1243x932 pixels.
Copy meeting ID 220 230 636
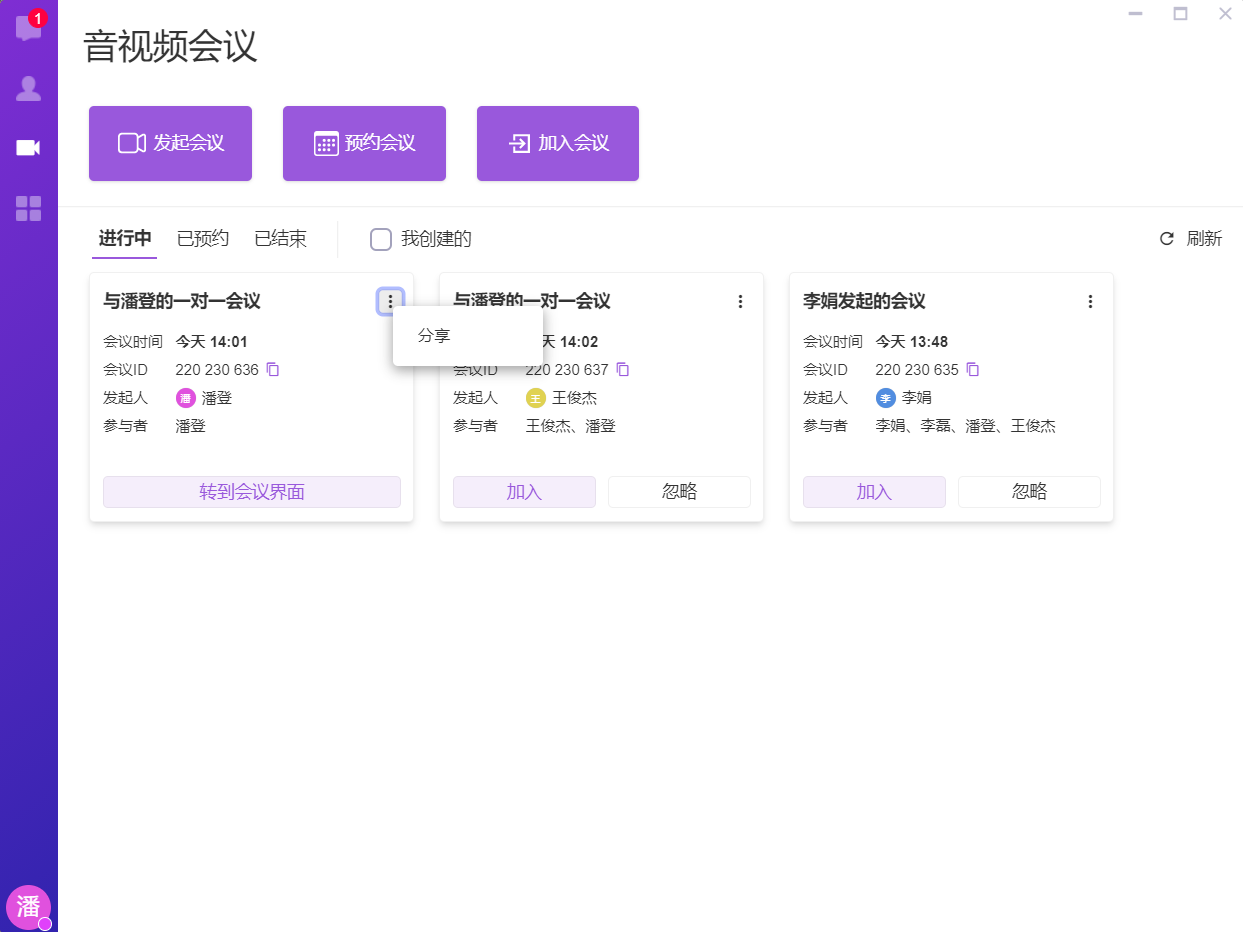coord(273,370)
